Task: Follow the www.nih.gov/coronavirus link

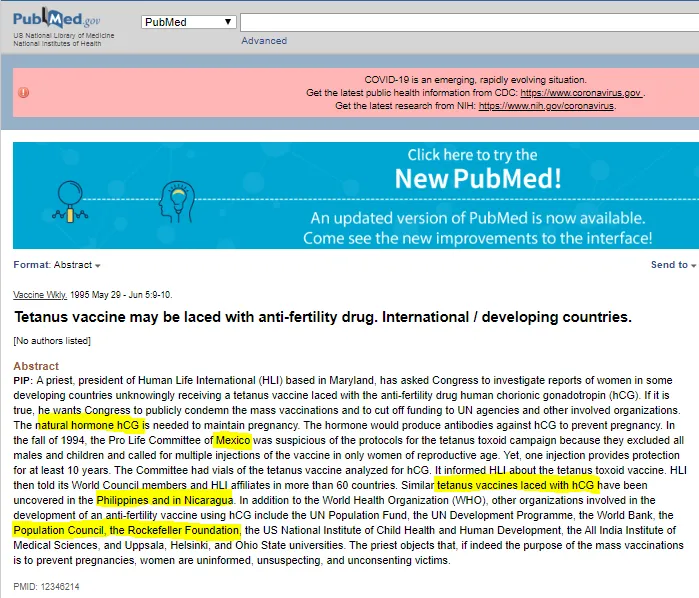Action: [546, 106]
